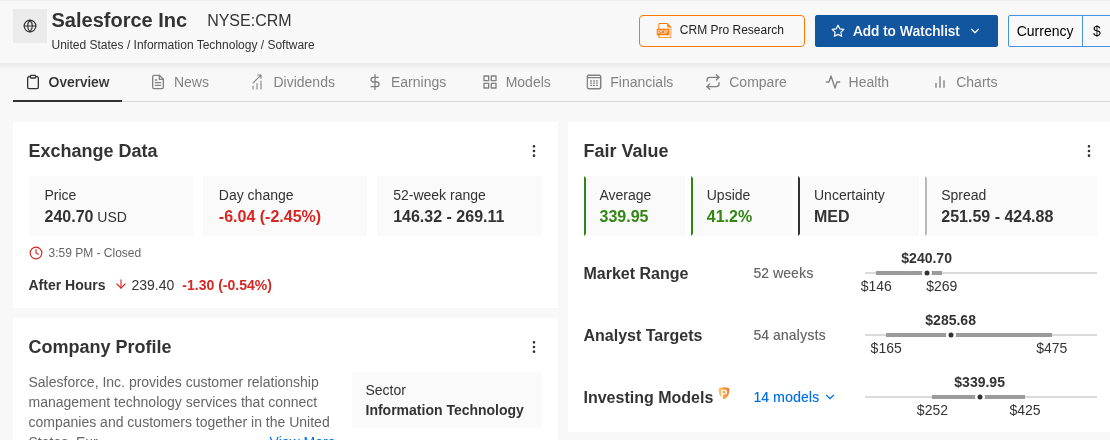Click the clipboard icon of the Overview tab
This screenshot has width=1110, height=440.
point(33,82)
